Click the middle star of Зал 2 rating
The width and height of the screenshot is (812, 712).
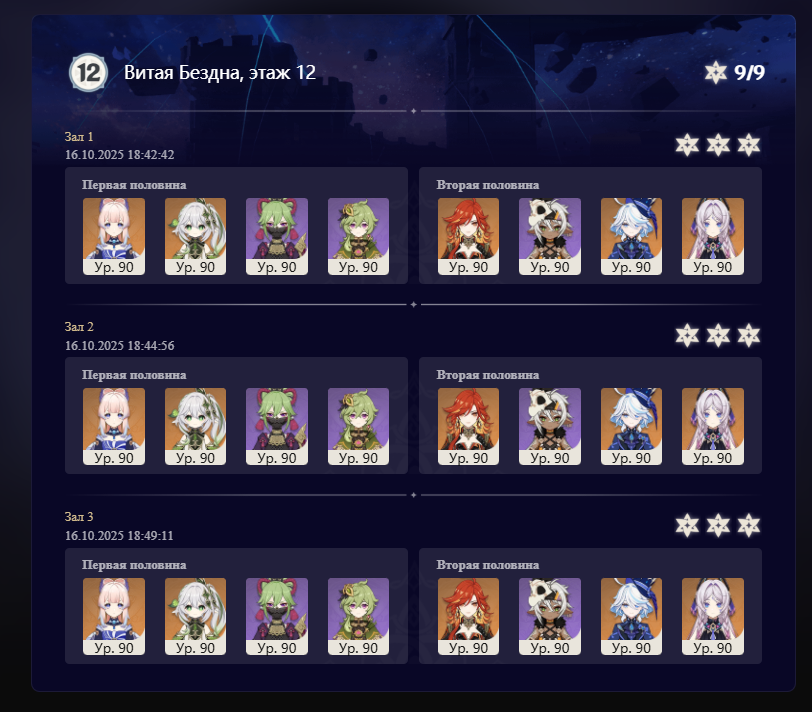(x=718, y=335)
